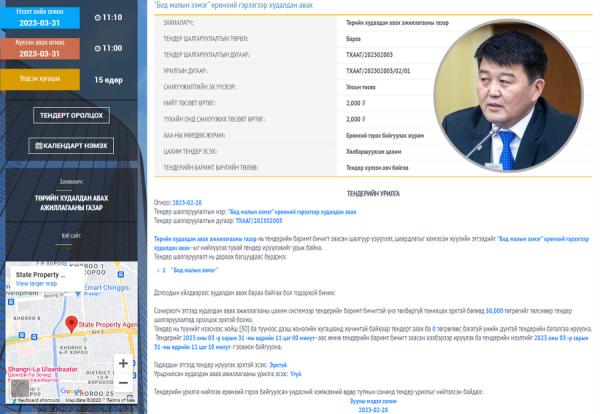The width and height of the screenshot is (600, 414).
Task: Click tender number ТХААГ/202302003 in the table
Action: click(369, 55)
